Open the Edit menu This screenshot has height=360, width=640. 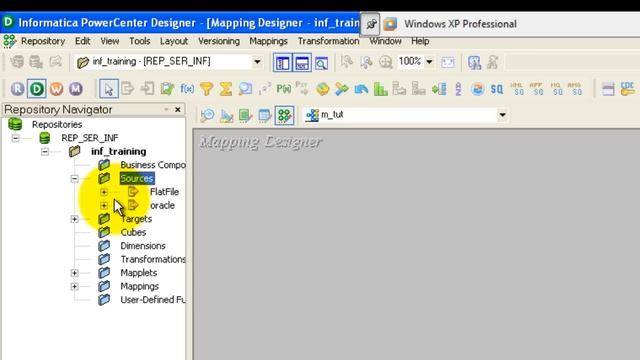pyautogui.click(x=82, y=41)
